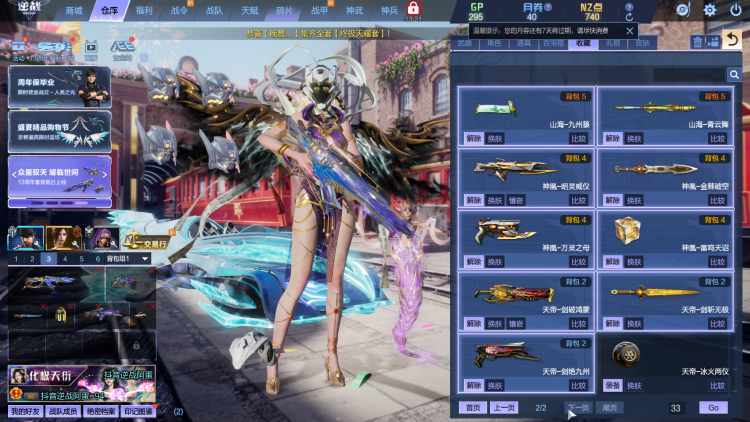Open 战队成员 team members
This screenshot has height=422, width=750.
click(63, 411)
